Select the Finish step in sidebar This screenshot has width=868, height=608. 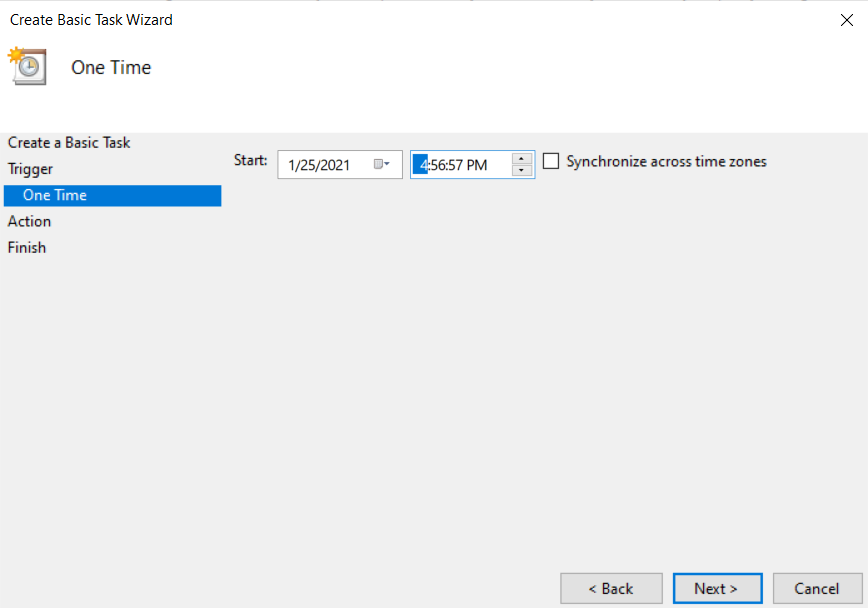(27, 248)
